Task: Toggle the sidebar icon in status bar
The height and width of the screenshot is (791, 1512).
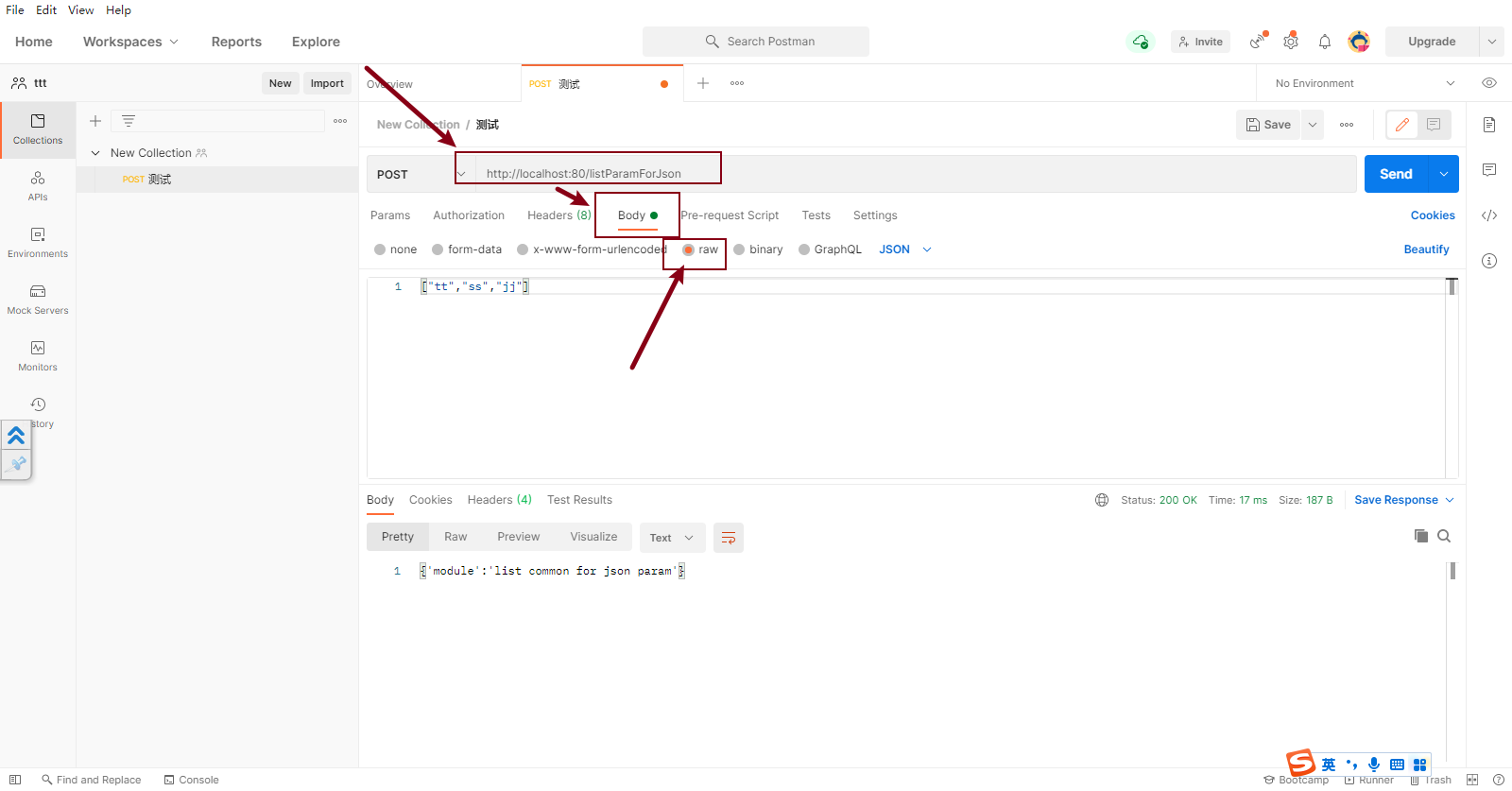Action: (15, 780)
